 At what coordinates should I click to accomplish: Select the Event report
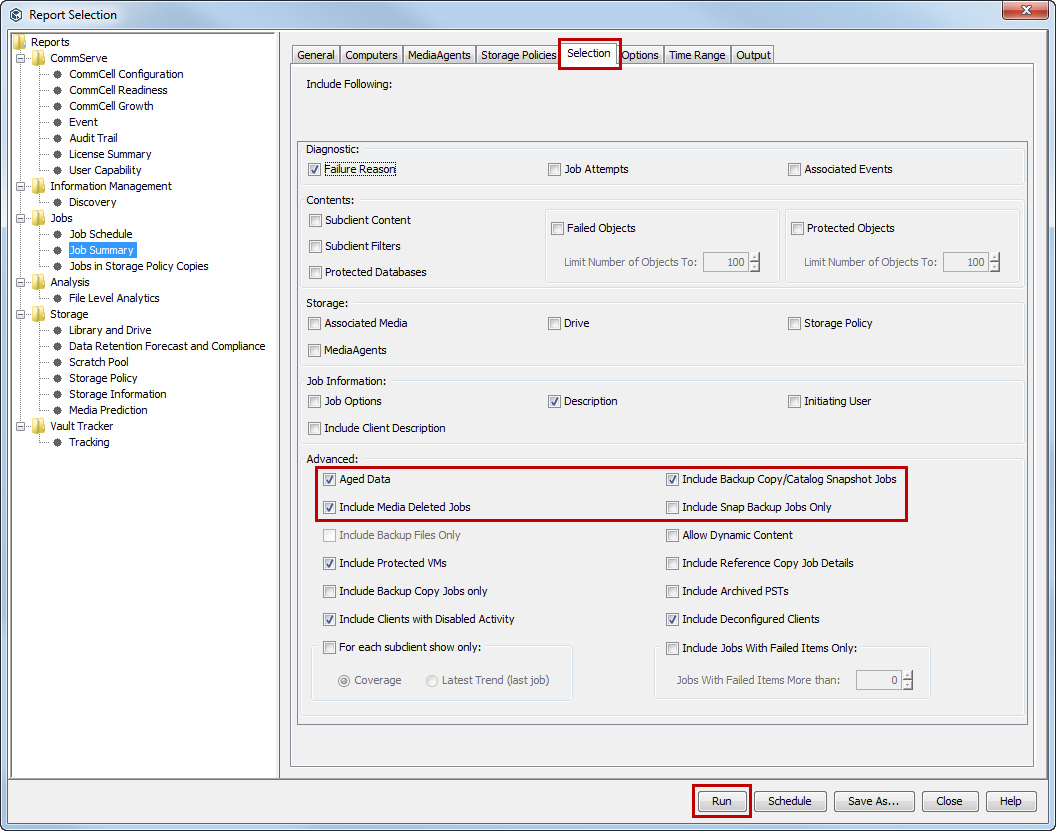pyautogui.click(x=83, y=122)
